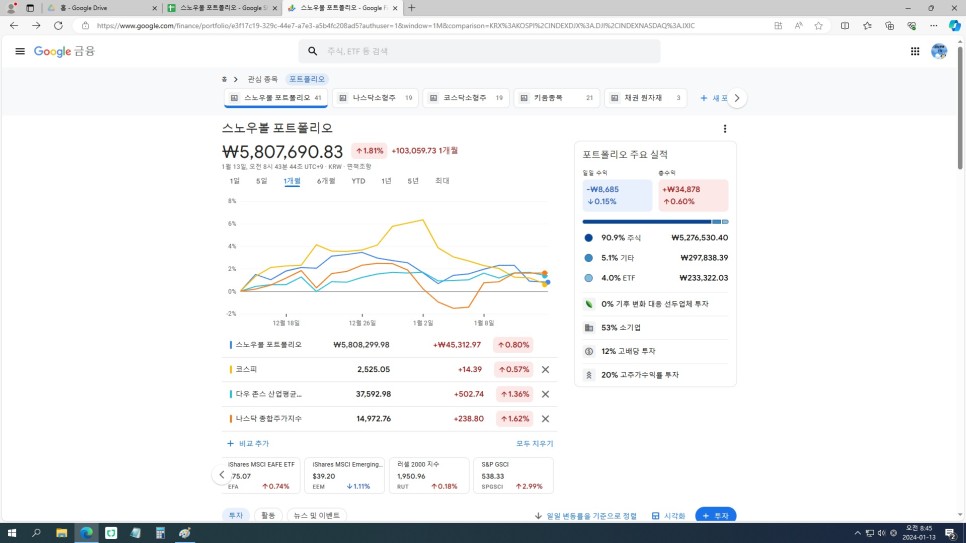The width and height of the screenshot is (966, 543).
Task: Open the Google account avatar
Action: click(x=939, y=51)
